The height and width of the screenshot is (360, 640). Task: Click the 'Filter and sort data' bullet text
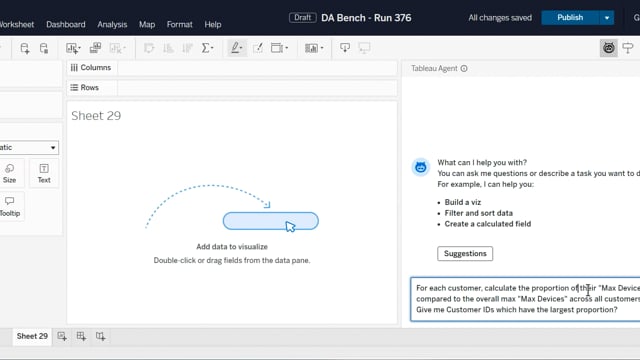[478, 213]
